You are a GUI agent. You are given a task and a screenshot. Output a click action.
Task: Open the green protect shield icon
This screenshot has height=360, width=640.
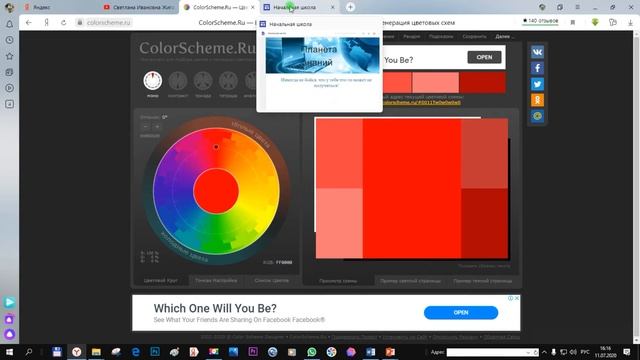[x=595, y=22]
